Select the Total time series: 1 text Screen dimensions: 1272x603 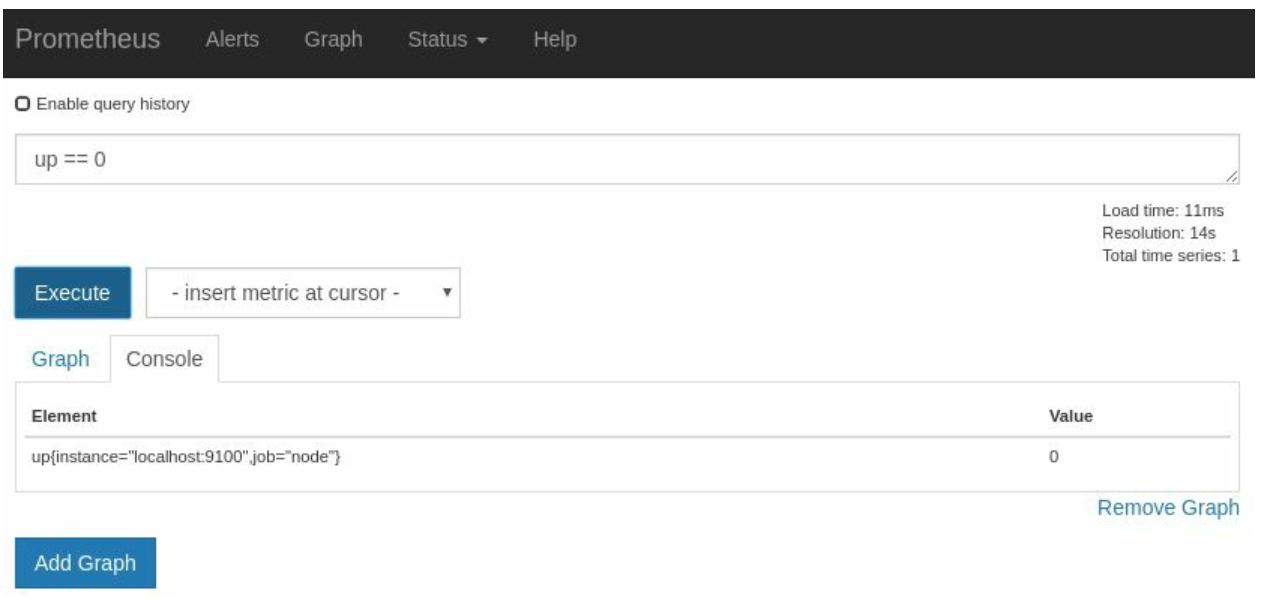1171,255
